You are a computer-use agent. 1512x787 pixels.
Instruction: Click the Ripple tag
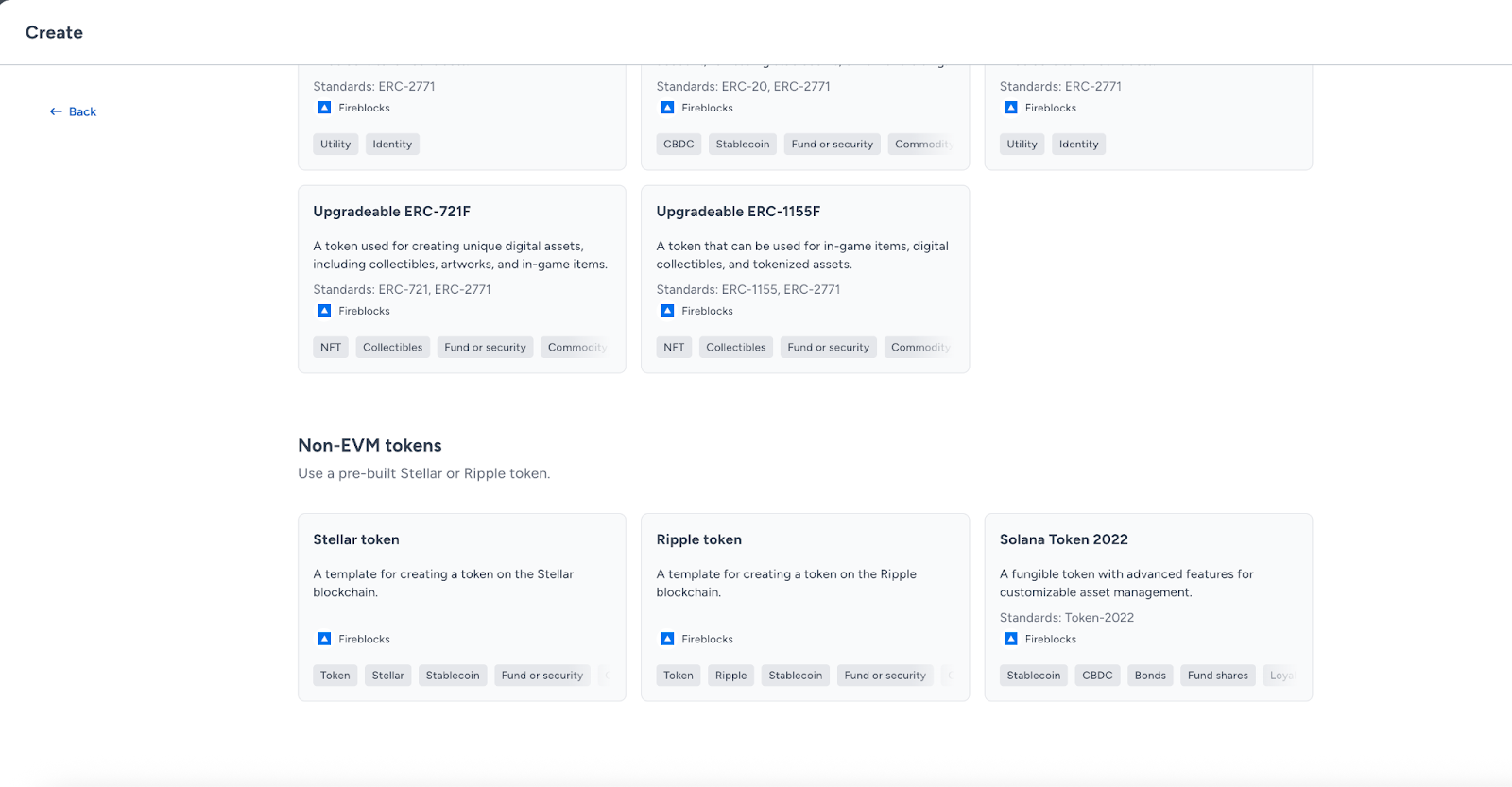point(731,676)
